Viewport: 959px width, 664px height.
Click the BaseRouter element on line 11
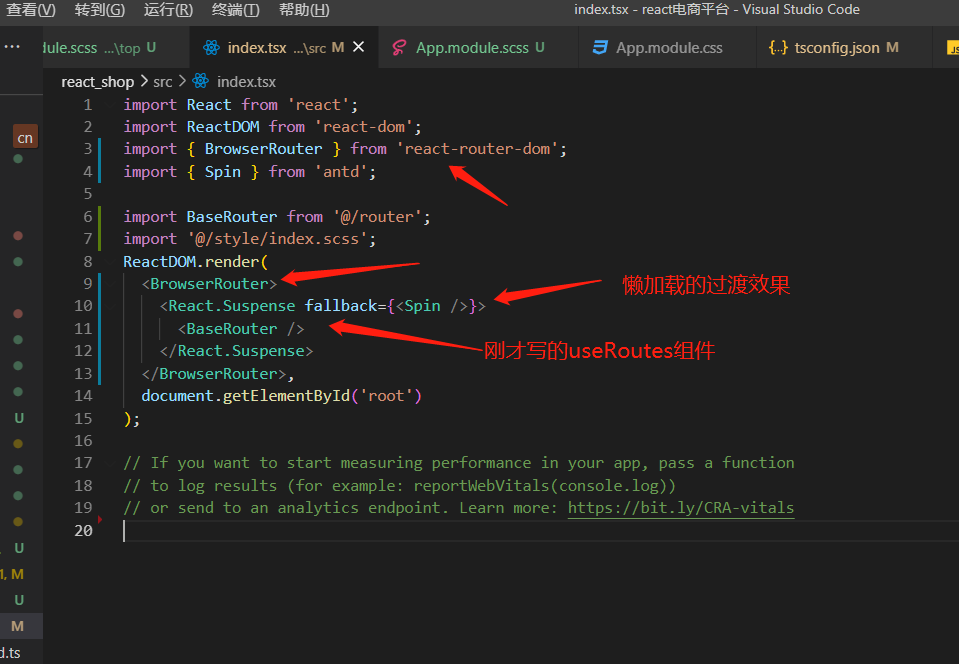pyautogui.click(x=241, y=329)
